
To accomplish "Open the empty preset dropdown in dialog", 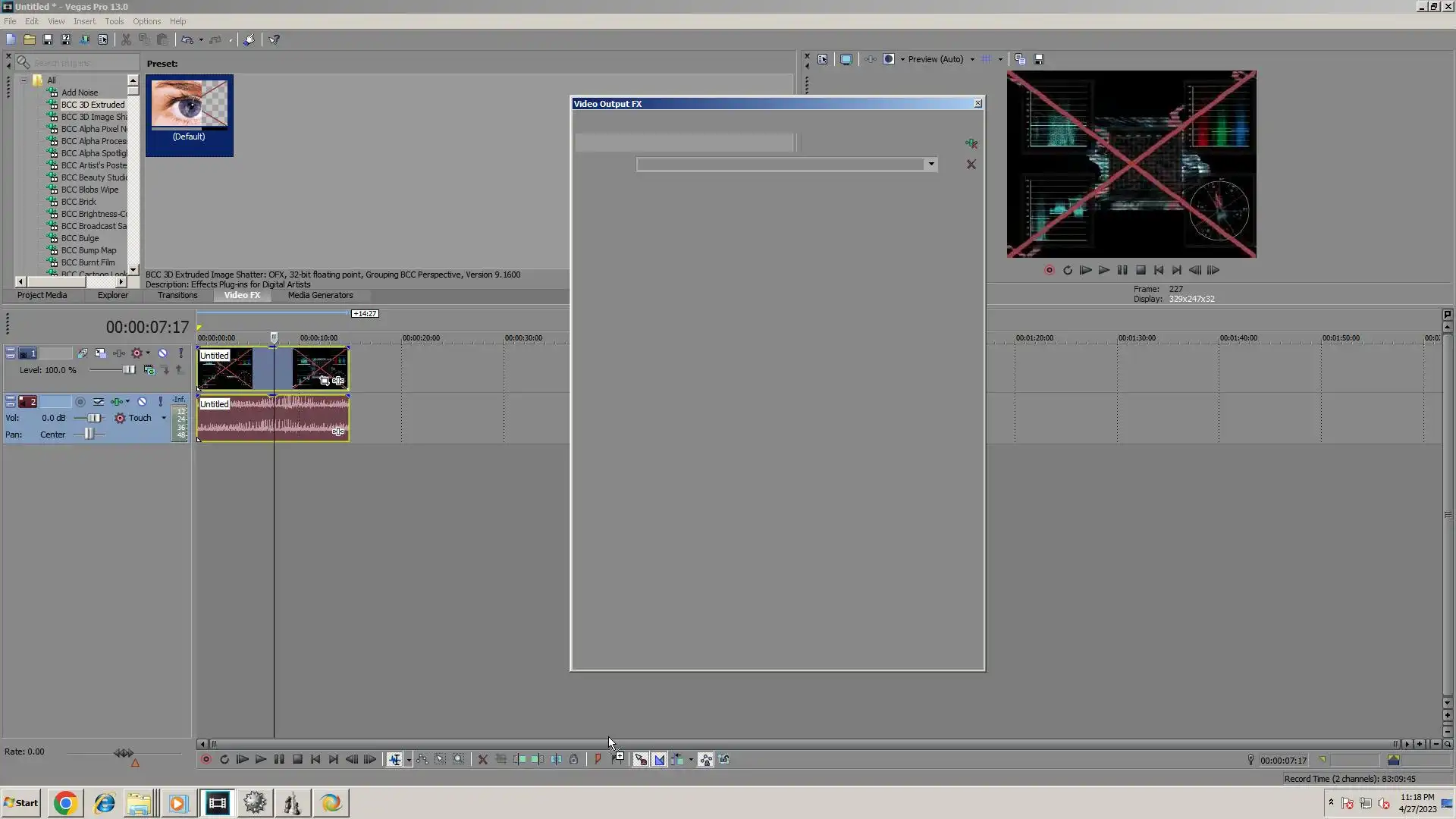I will tap(931, 165).
